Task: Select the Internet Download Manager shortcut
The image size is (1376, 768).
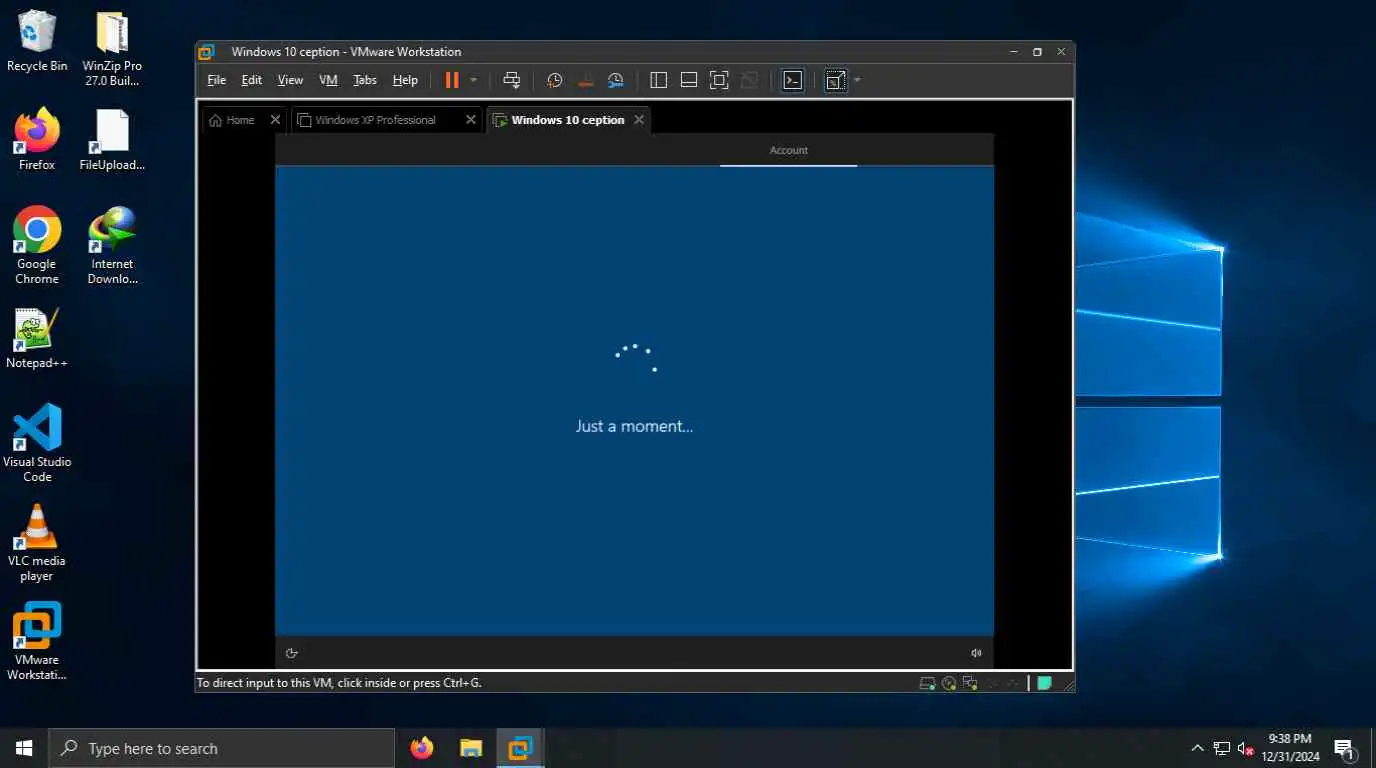Action: 112,245
